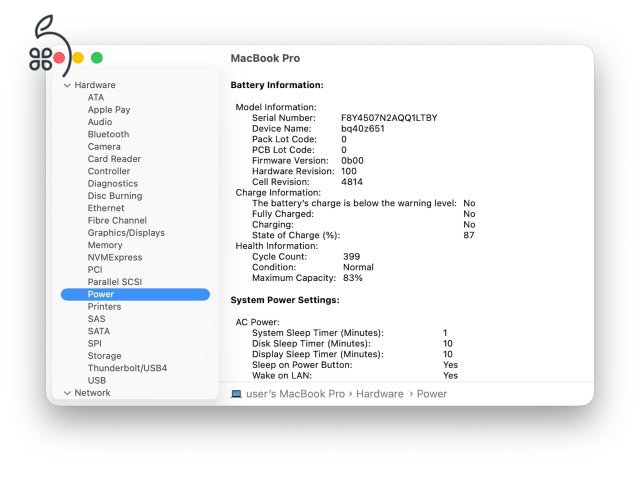The image size is (640, 480).
Task: Collapse the Hardware section chevron
Action: pyautogui.click(x=67, y=85)
